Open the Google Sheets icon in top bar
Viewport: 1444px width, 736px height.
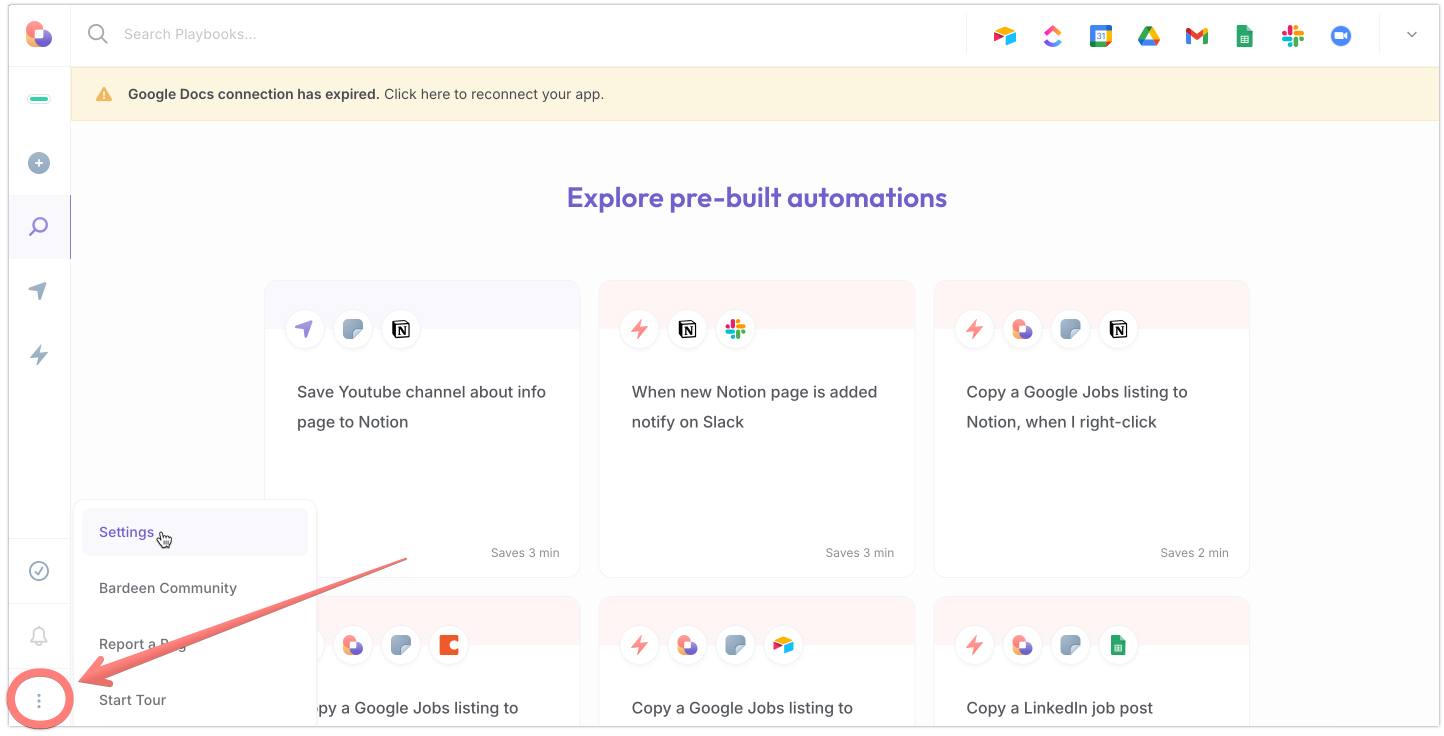(x=1244, y=36)
